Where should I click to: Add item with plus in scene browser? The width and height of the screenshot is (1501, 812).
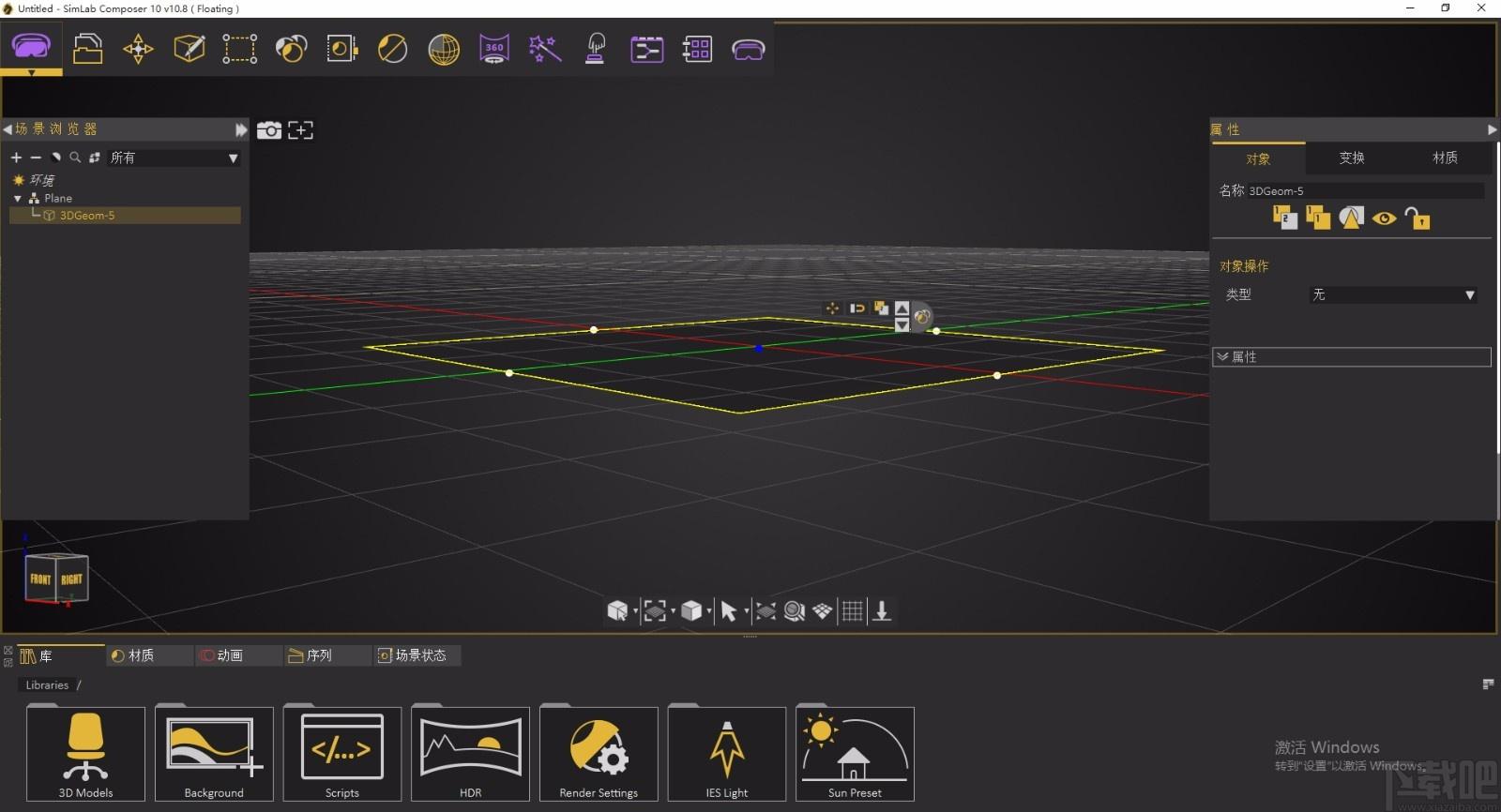pyautogui.click(x=16, y=158)
